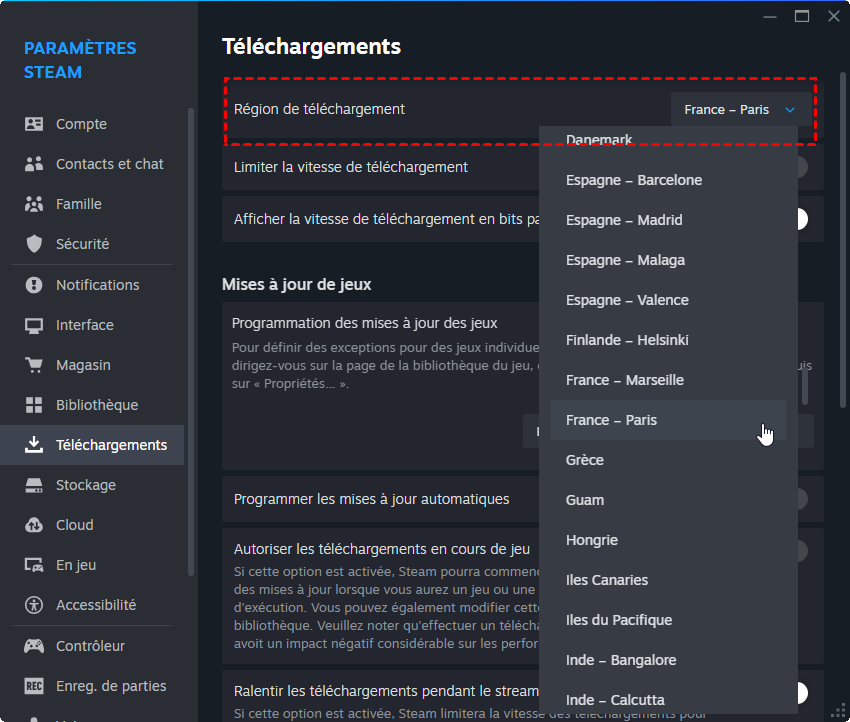Image resolution: width=850 pixels, height=722 pixels.
Task: Pick Iles du Pacifique region
Action: 668,620
